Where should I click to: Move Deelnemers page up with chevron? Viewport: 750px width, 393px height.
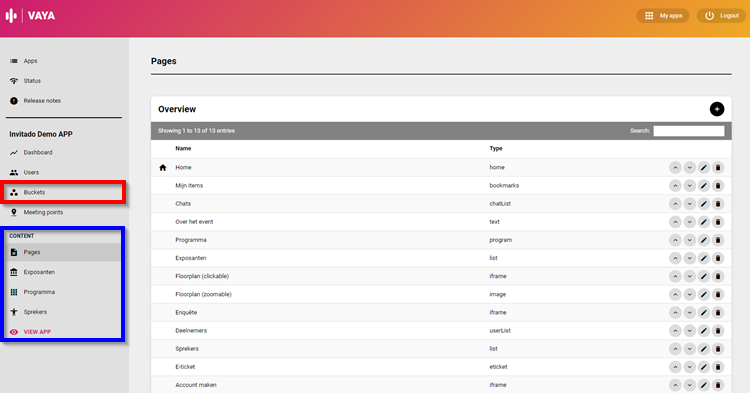pyautogui.click(x=675, y=331)
